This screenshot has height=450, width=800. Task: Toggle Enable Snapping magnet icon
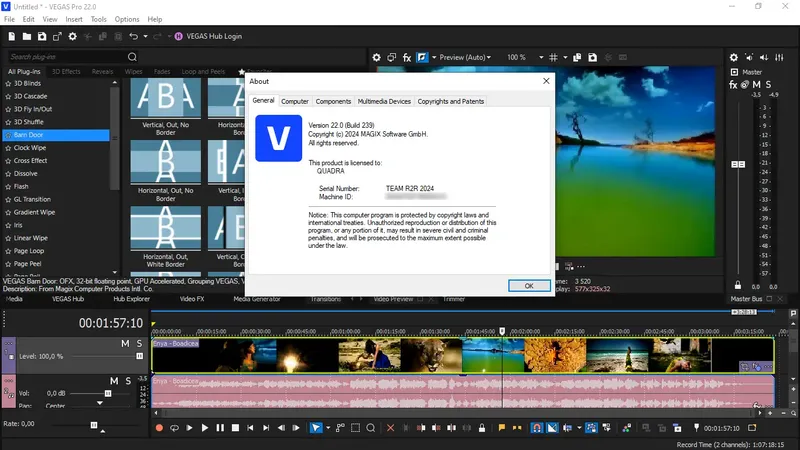point(537,428)
